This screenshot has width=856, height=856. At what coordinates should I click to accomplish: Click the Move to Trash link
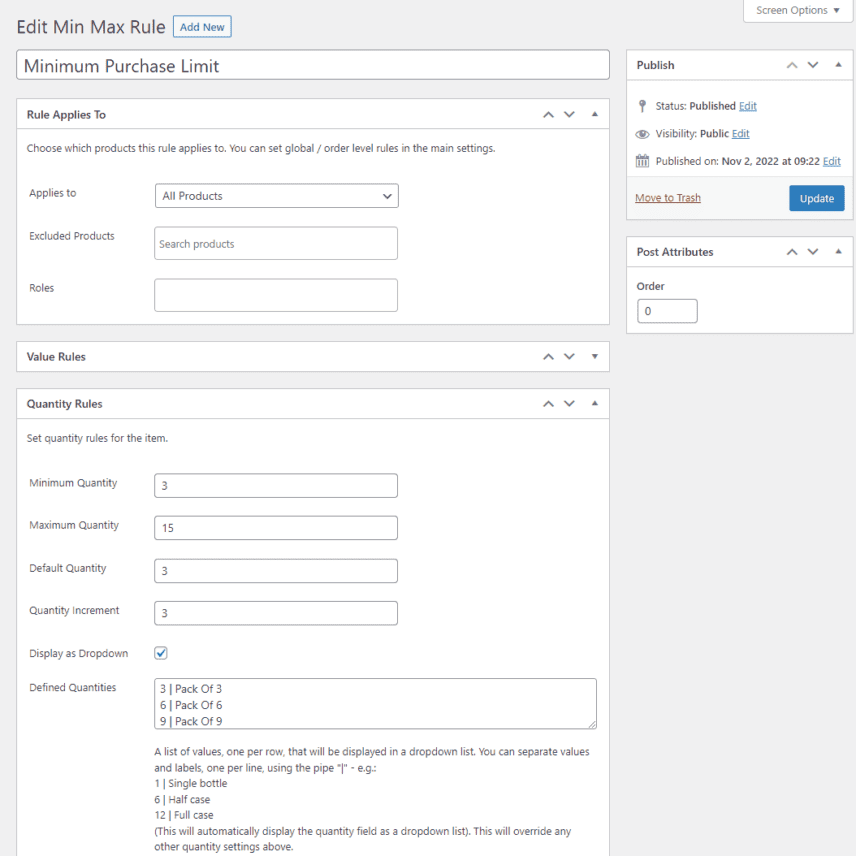[x=667, y=197]
